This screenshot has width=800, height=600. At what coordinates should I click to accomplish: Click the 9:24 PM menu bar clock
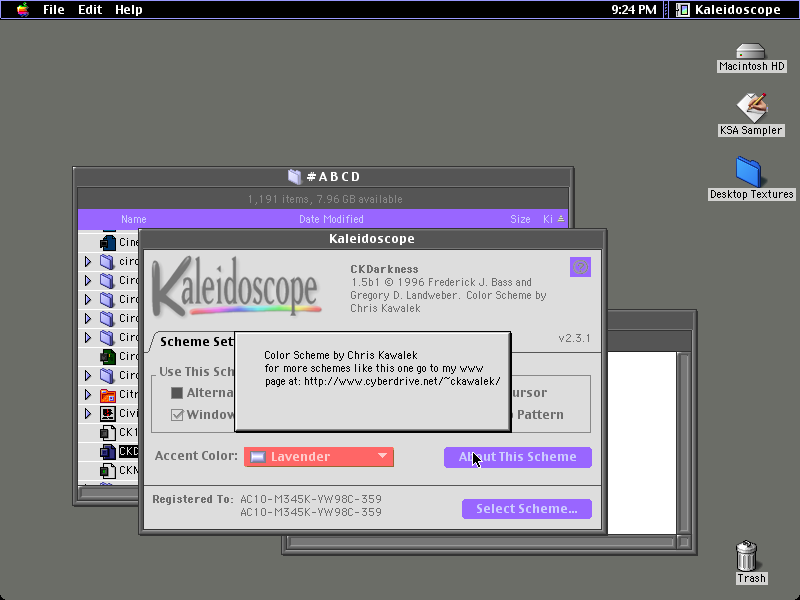pyautogui.click(x=634, y=10)
